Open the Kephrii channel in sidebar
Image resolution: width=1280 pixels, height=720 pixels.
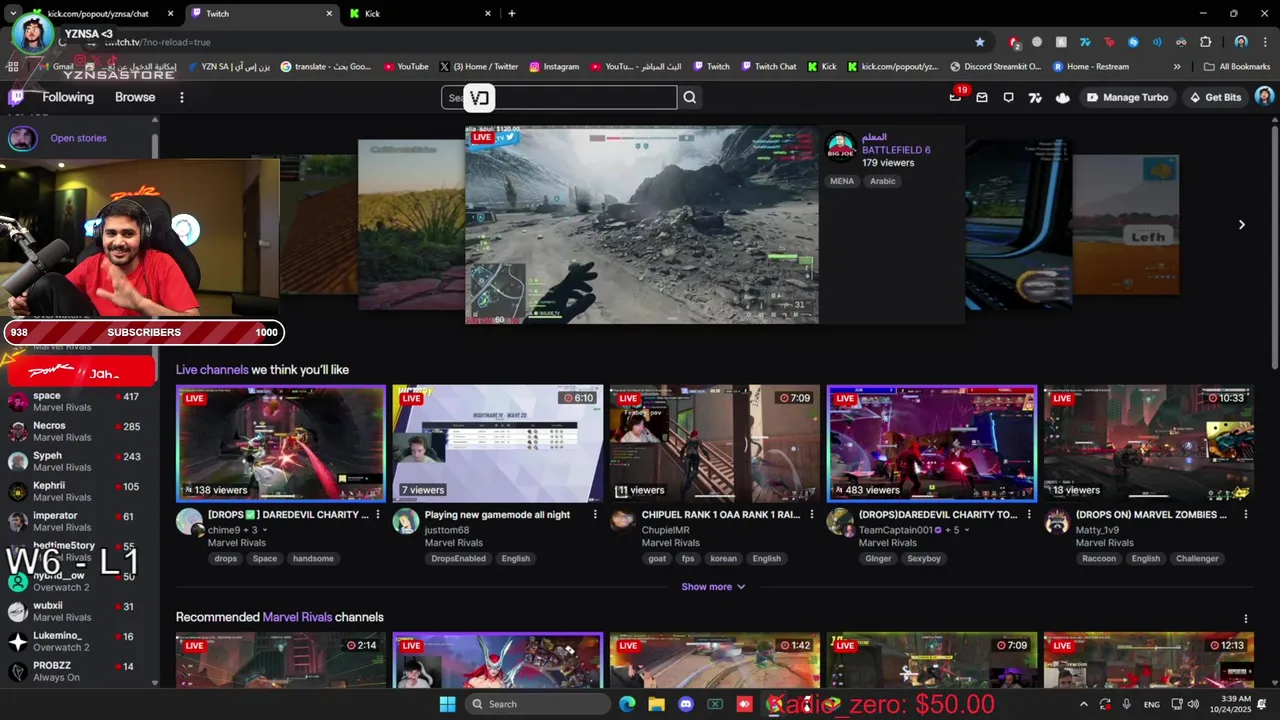pos(79,491)
